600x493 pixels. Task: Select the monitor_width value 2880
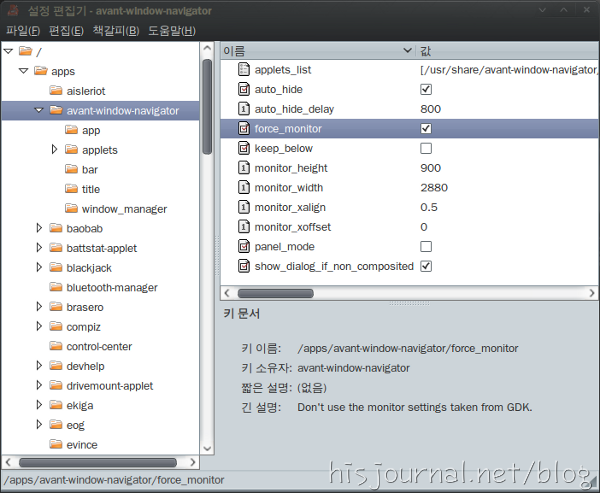click(434, 188)
